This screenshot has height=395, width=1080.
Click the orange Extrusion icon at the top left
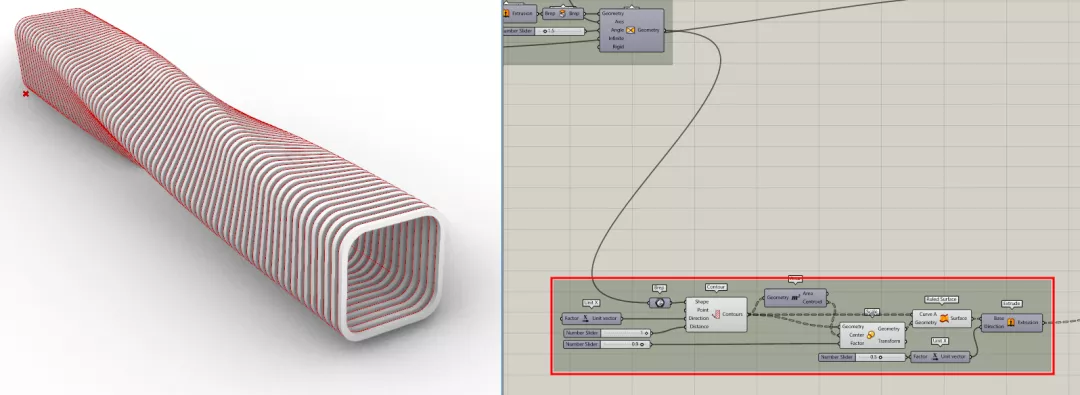(x=506, y=13)
